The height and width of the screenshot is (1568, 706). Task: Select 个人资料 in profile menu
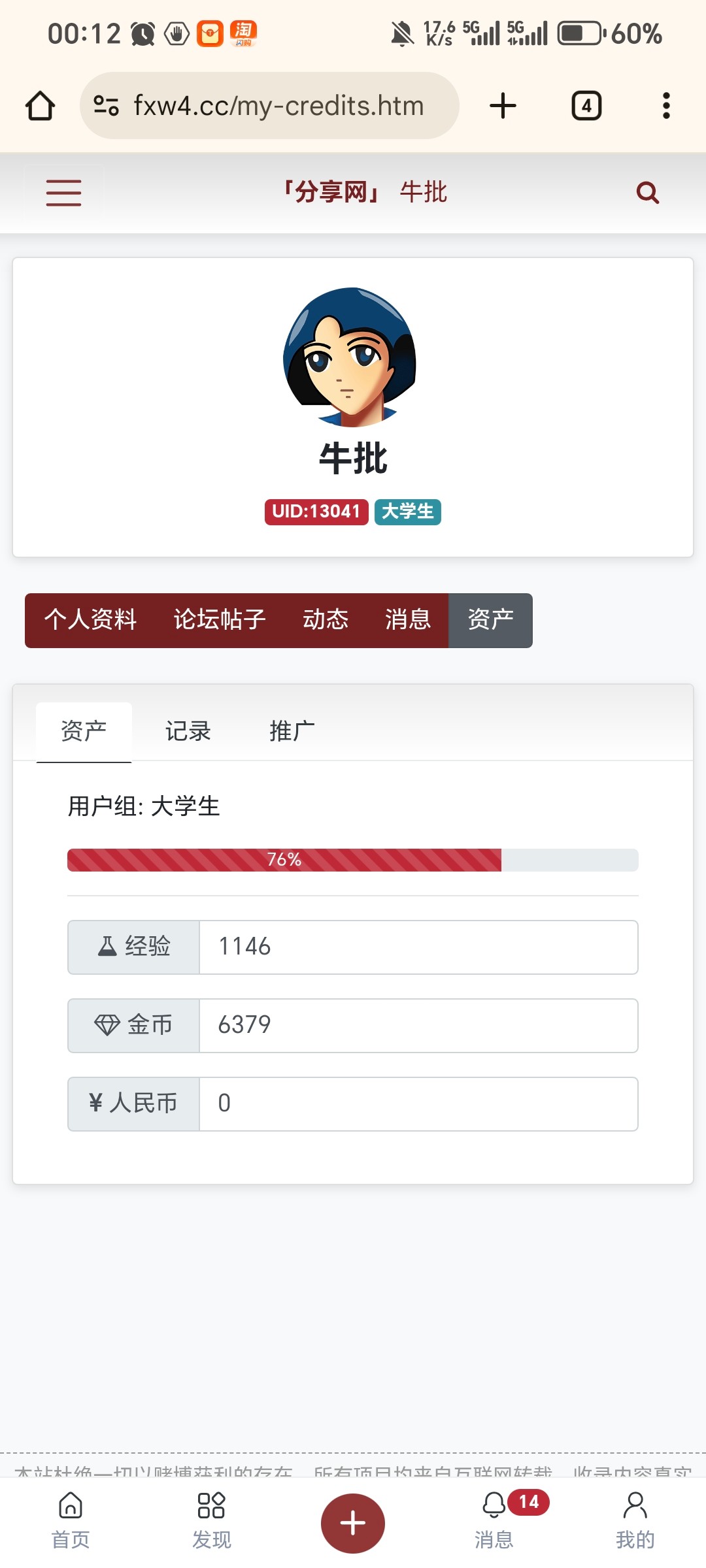click(90, 620)
